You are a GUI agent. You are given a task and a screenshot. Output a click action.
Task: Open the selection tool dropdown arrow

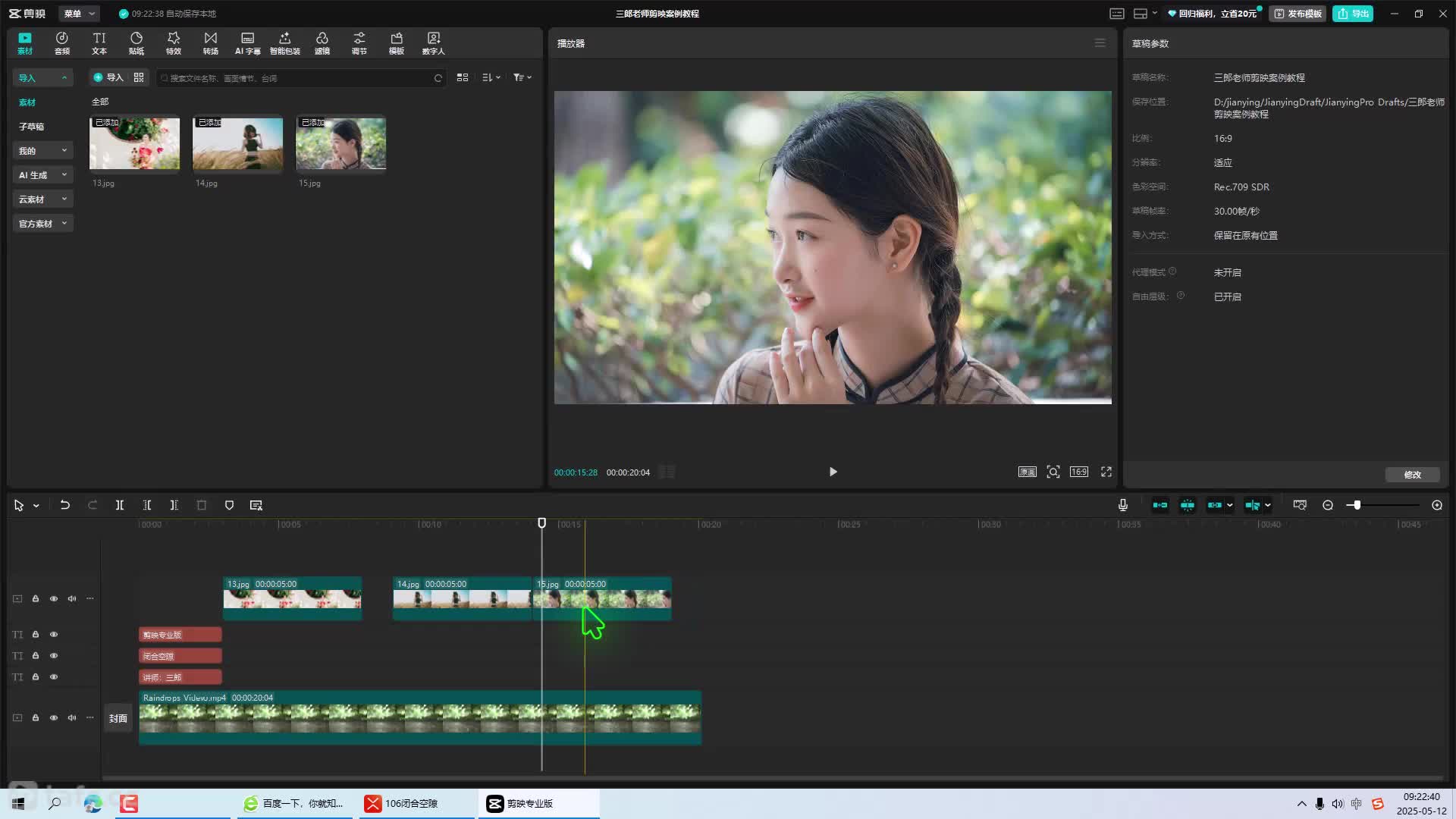pos(36,506)
